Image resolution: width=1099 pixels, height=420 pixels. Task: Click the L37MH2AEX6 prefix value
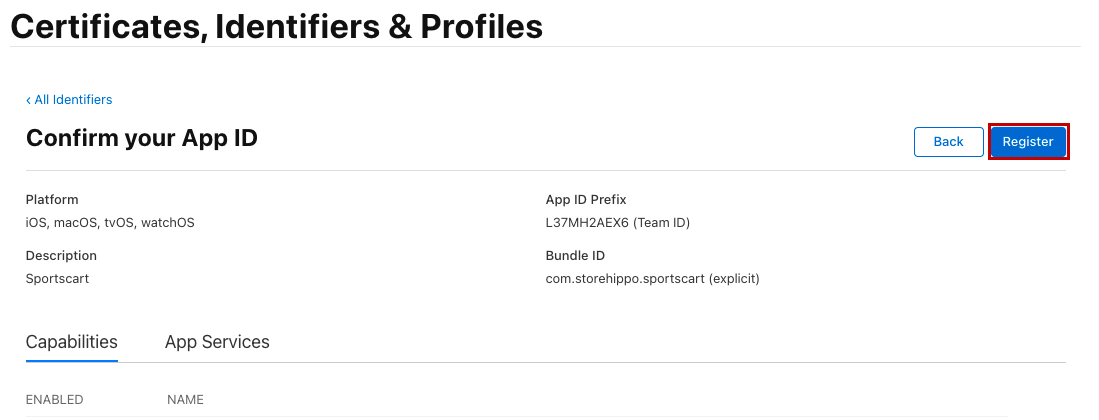tap(585, 223)
